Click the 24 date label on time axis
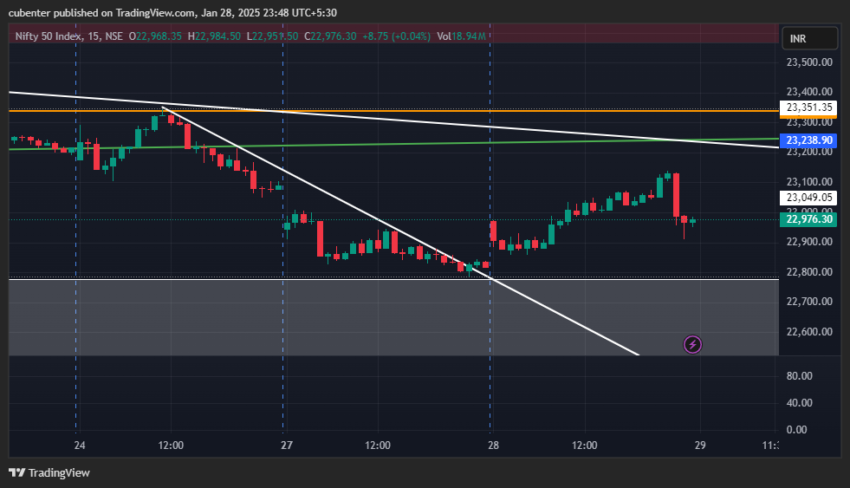 point(80,445)
